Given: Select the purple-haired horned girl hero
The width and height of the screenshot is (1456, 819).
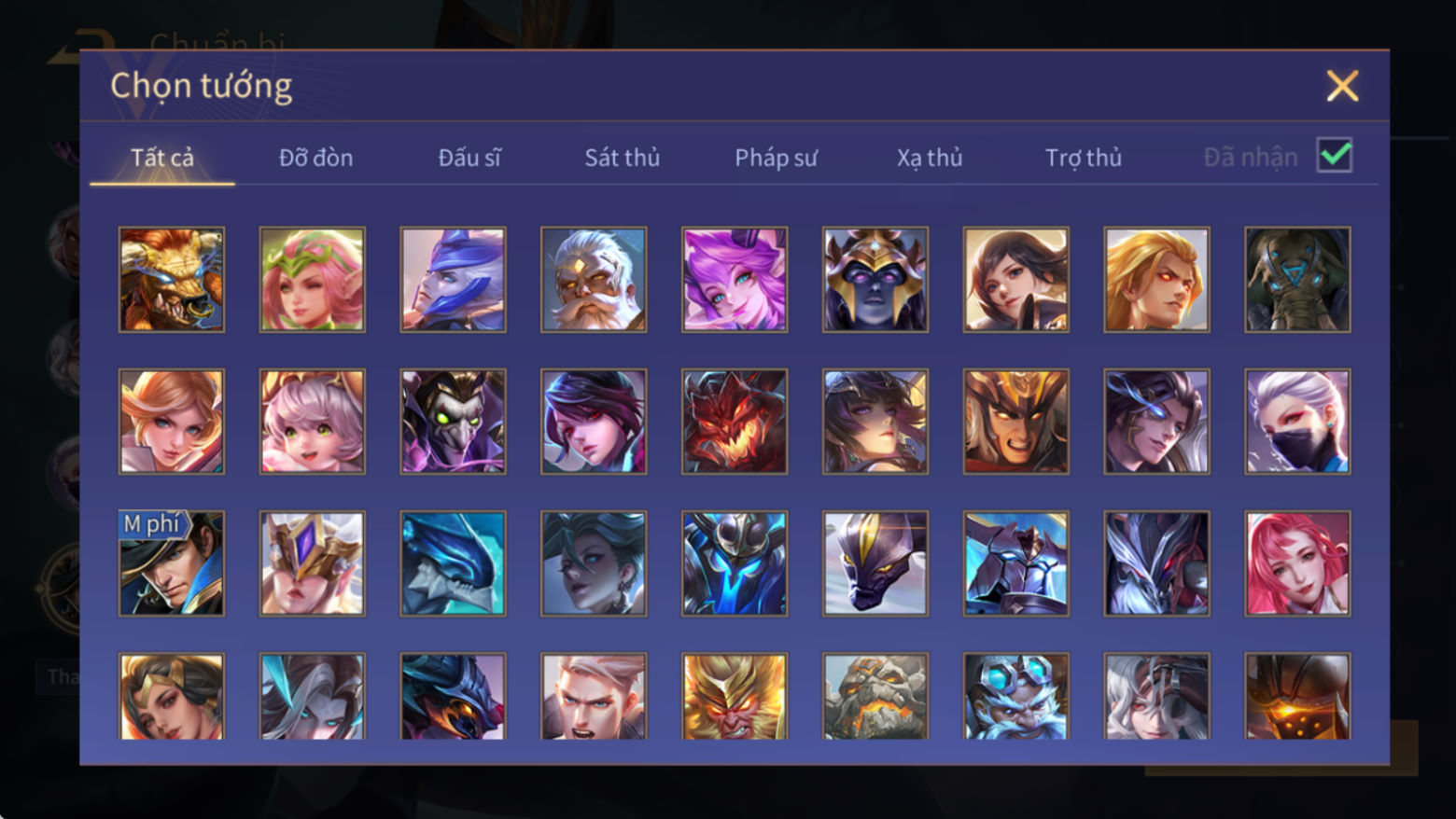Looking at the screenshot, I should tap(735, 280).
